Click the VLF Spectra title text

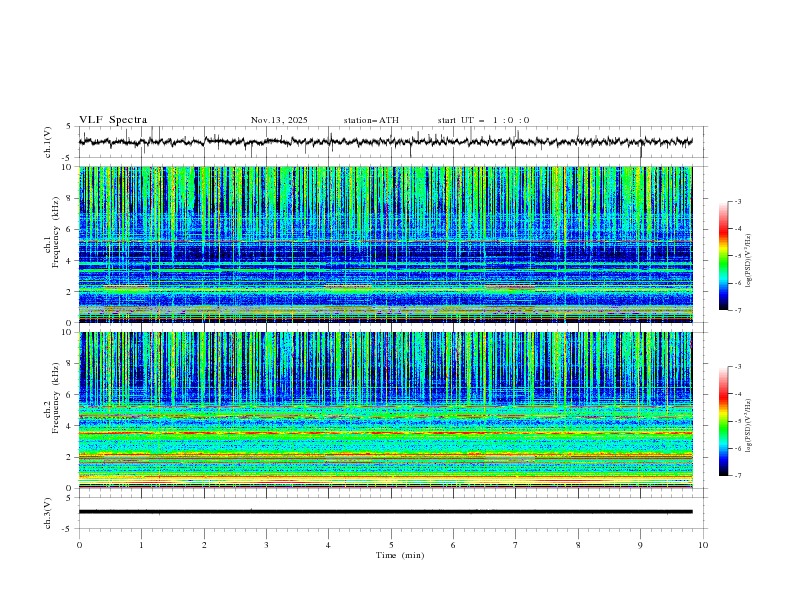113,120
